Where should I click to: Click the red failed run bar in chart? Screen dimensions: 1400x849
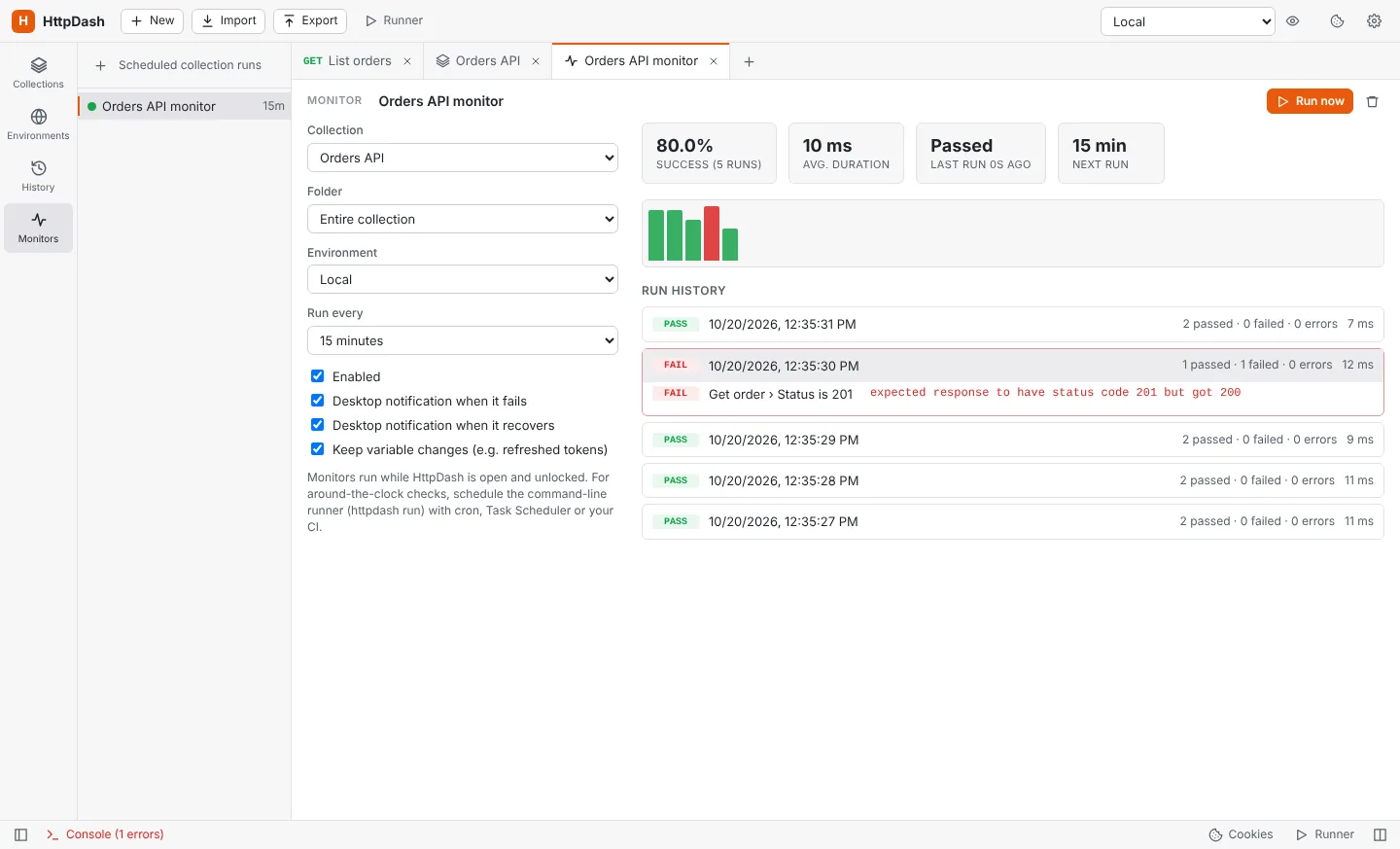(712, 233)
